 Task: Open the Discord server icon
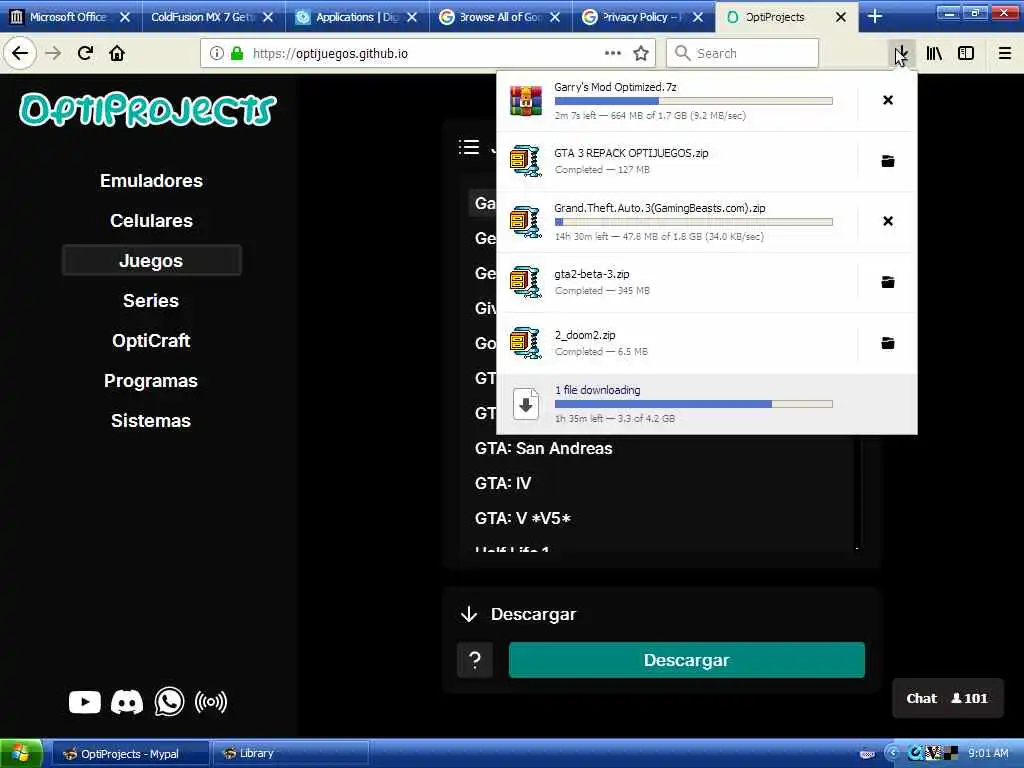tap(127, 703)
